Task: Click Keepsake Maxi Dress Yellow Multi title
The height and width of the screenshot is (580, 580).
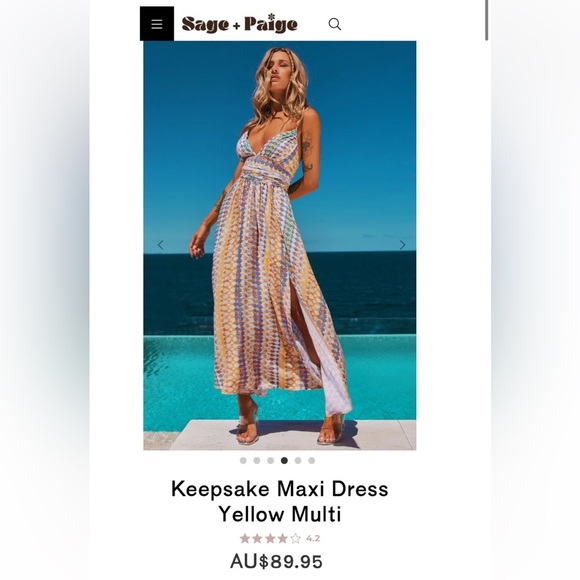Action: click(280, 501)
